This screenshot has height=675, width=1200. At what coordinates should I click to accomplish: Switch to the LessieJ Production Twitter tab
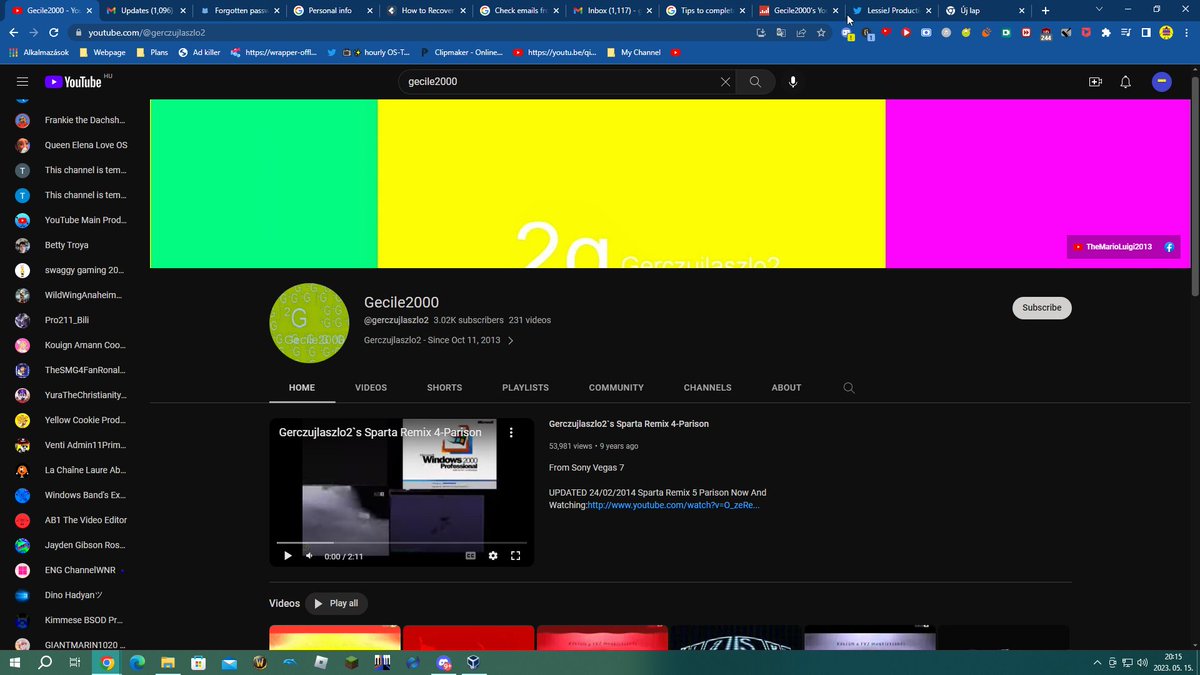[891, 10]
